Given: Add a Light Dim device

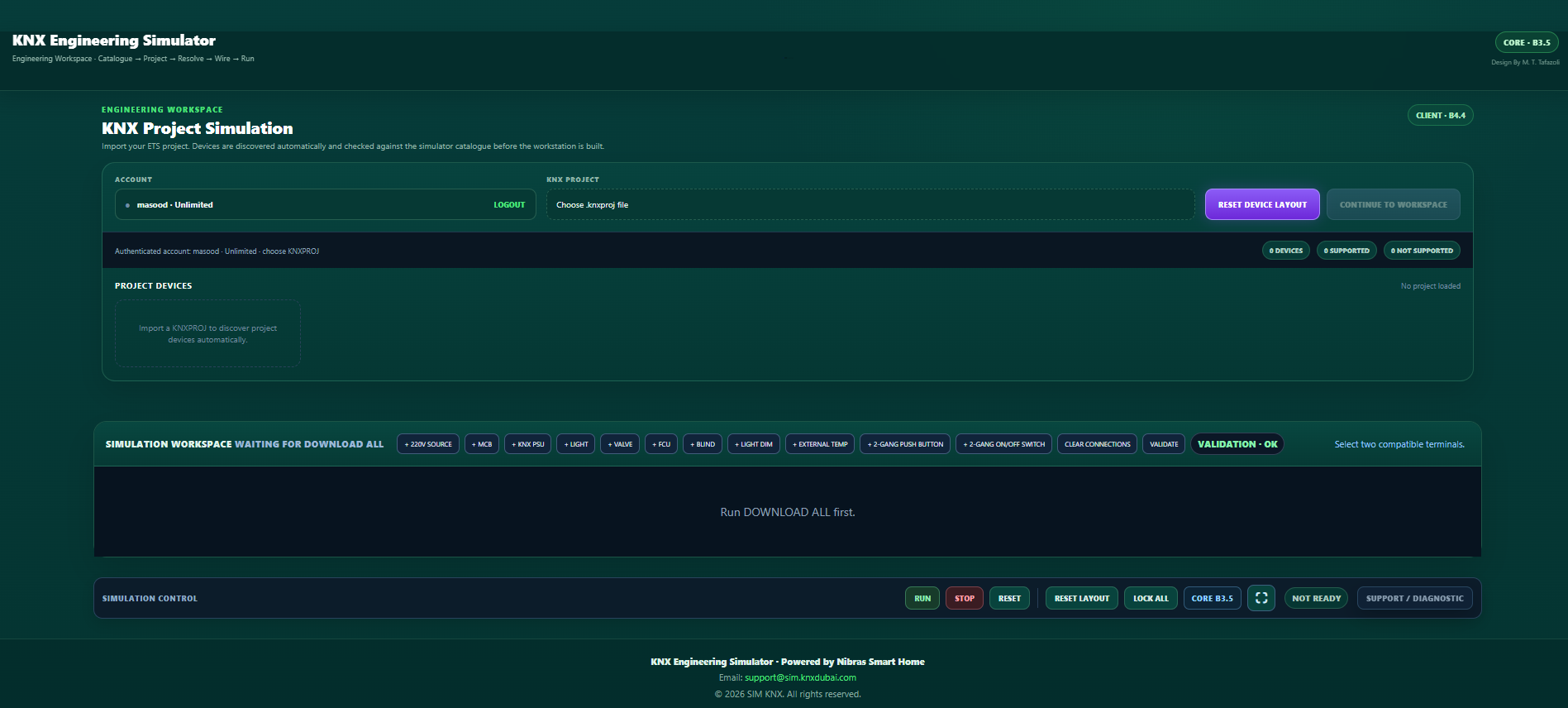Looking at the screenshot, I should [754, 444].
